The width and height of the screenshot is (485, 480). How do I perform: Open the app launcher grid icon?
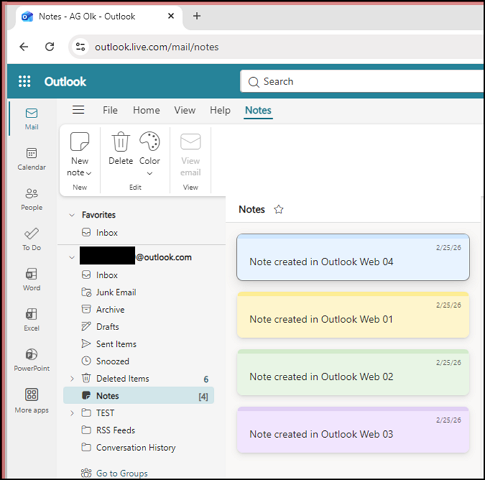[24, 81]
